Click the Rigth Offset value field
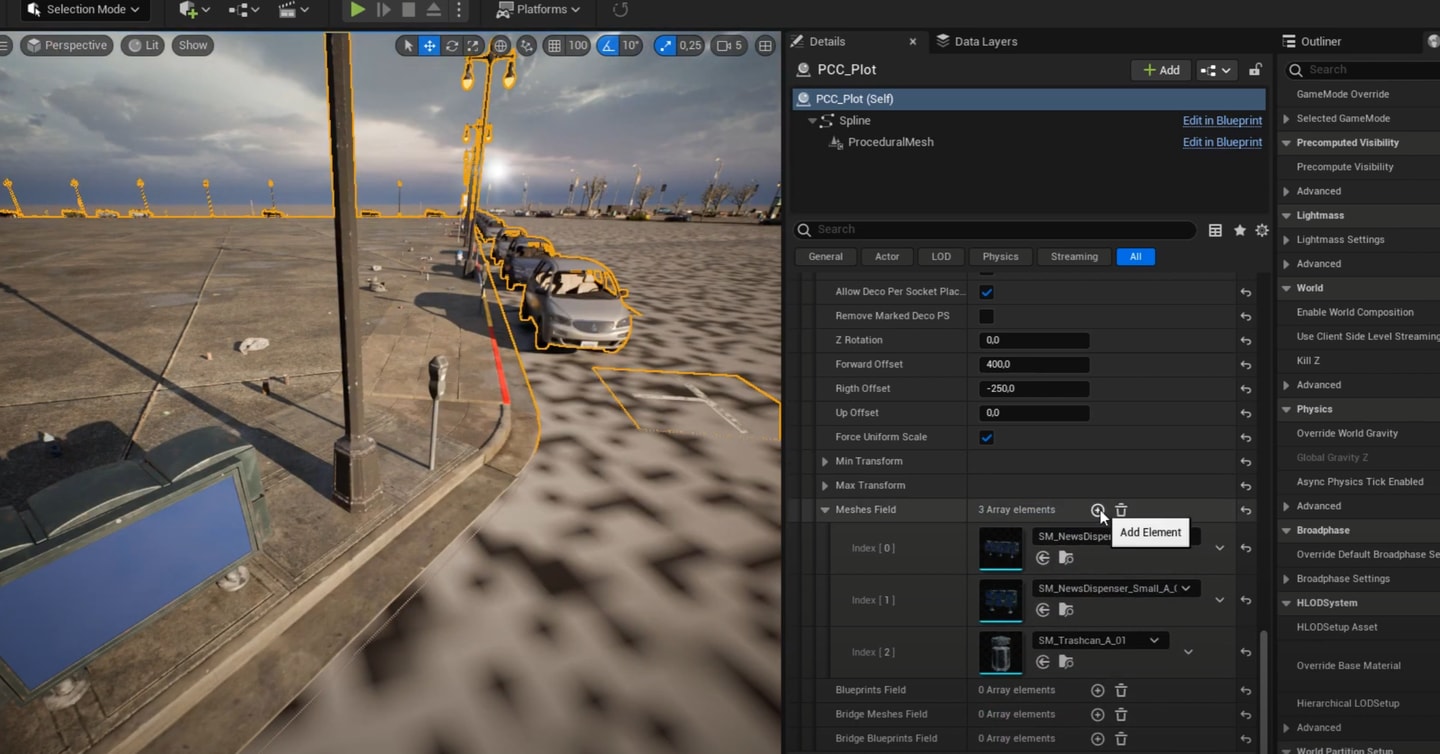Viewport: 1440px width, 754px height. click(x=1033, y=389)
